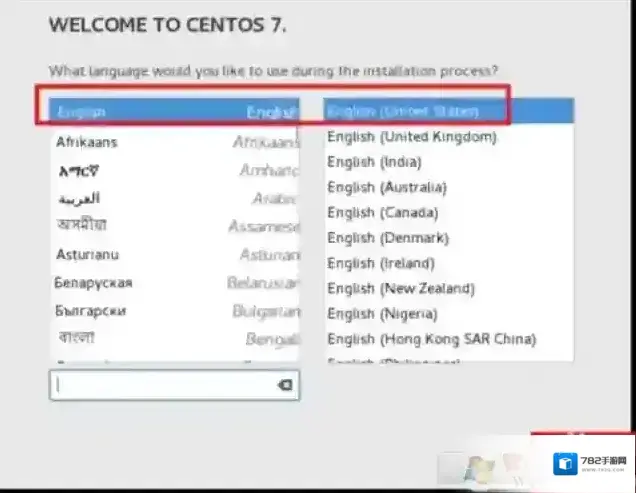
Task: Select English (United Kingdom) locale
Action: (447, 136)
